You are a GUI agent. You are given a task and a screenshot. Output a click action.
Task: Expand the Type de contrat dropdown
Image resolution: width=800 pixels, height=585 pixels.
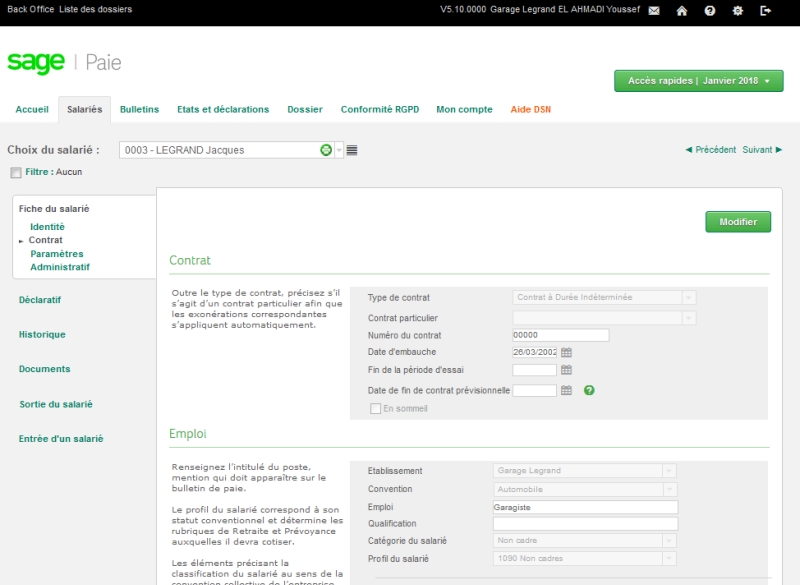(x=689, y=297)
